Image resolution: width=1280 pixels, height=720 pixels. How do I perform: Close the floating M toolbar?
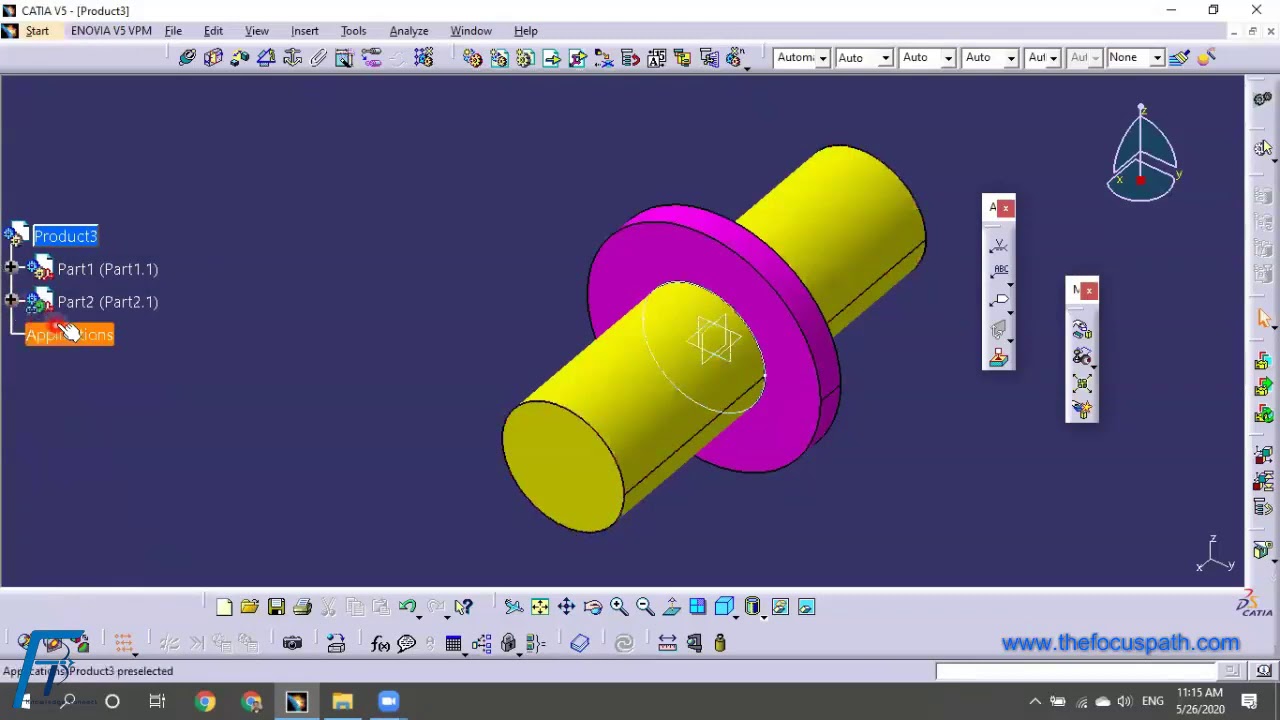point(1089,291)
